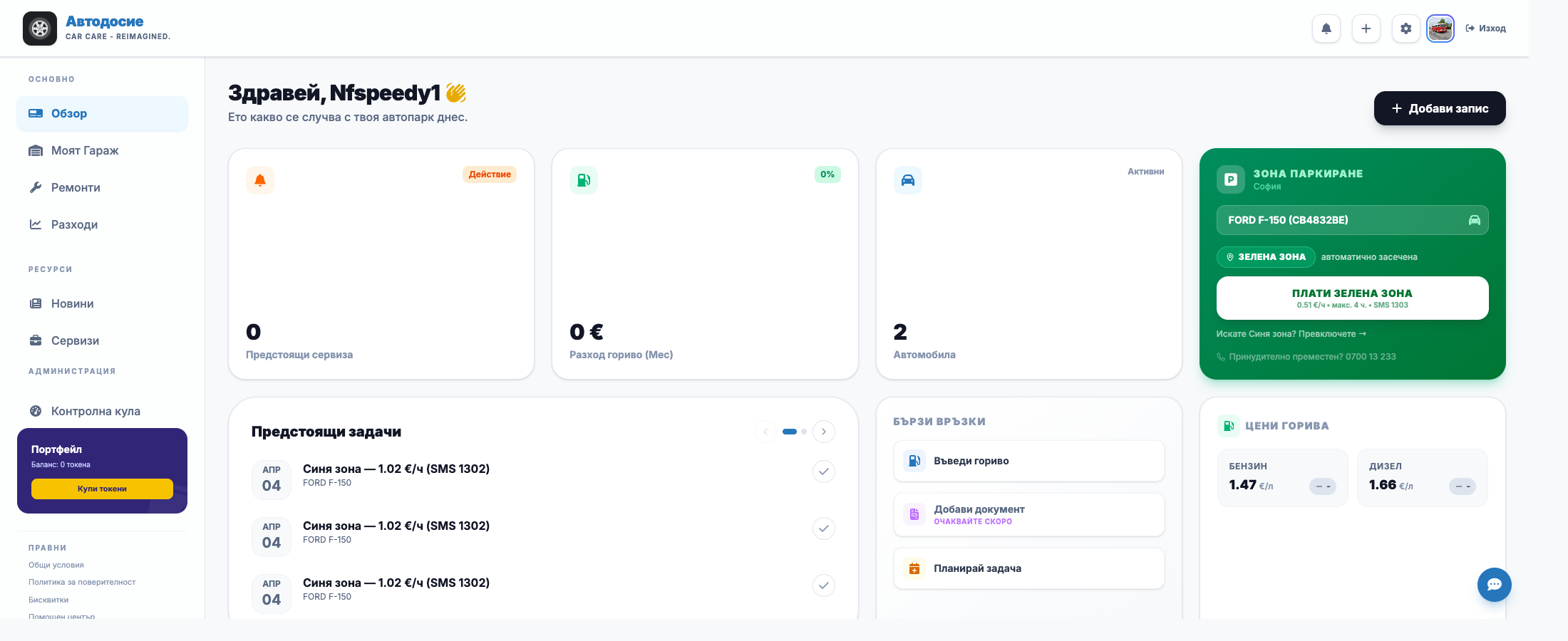Select the second pagination dot in tasks
The width and height of the screenshot is (1568, 641).
pyautogui.click(x=804, y=432)
